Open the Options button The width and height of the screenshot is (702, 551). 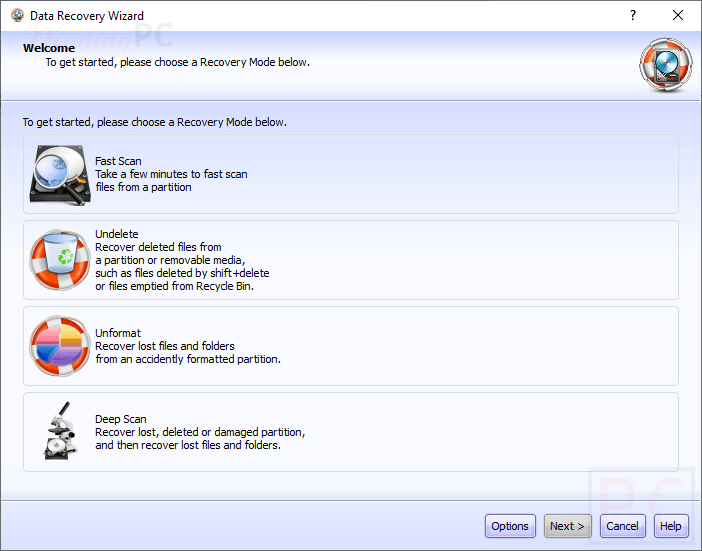(x=510, y=526)
